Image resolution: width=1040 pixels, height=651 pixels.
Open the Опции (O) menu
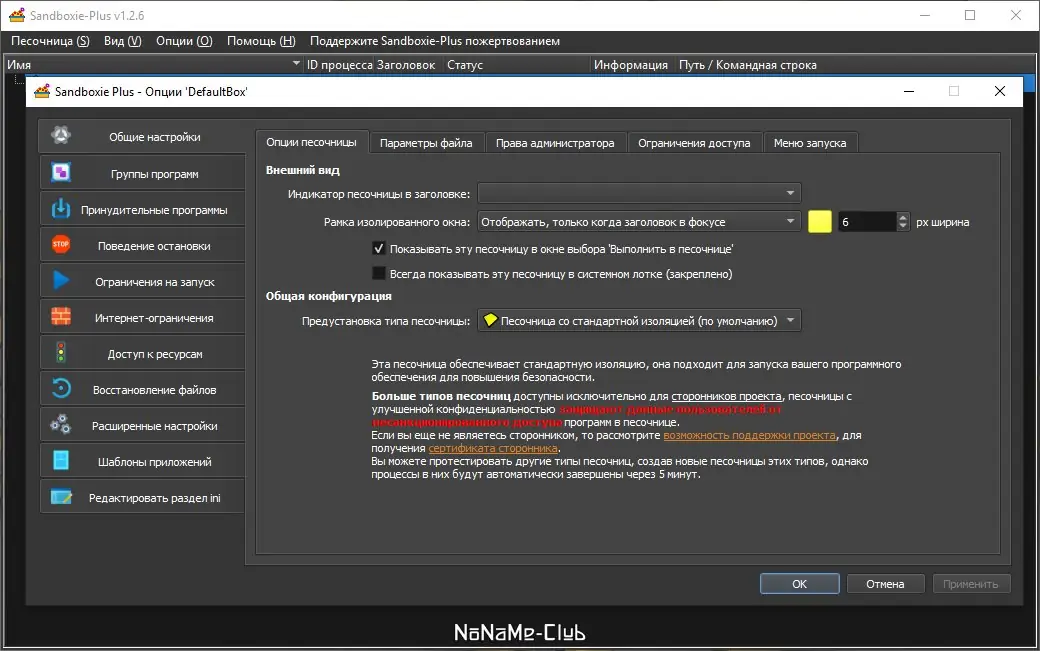click(184, 41)
